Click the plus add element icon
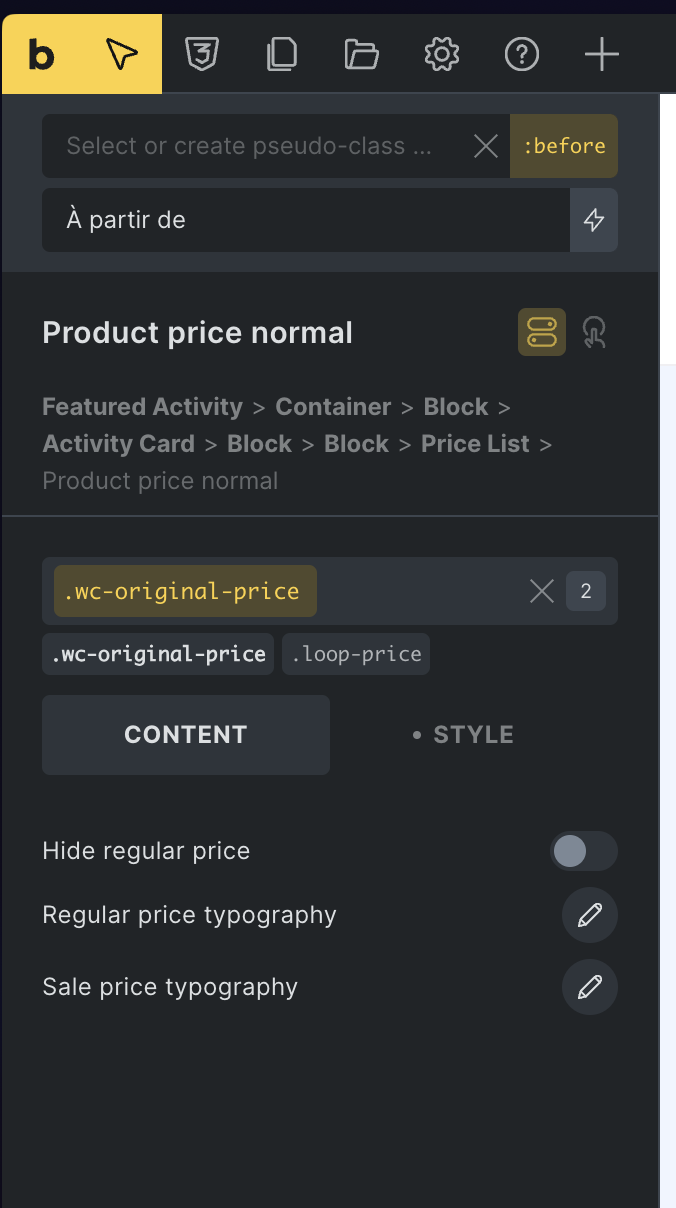Viewport: 676px width, 1208px height. pos(601,55)
